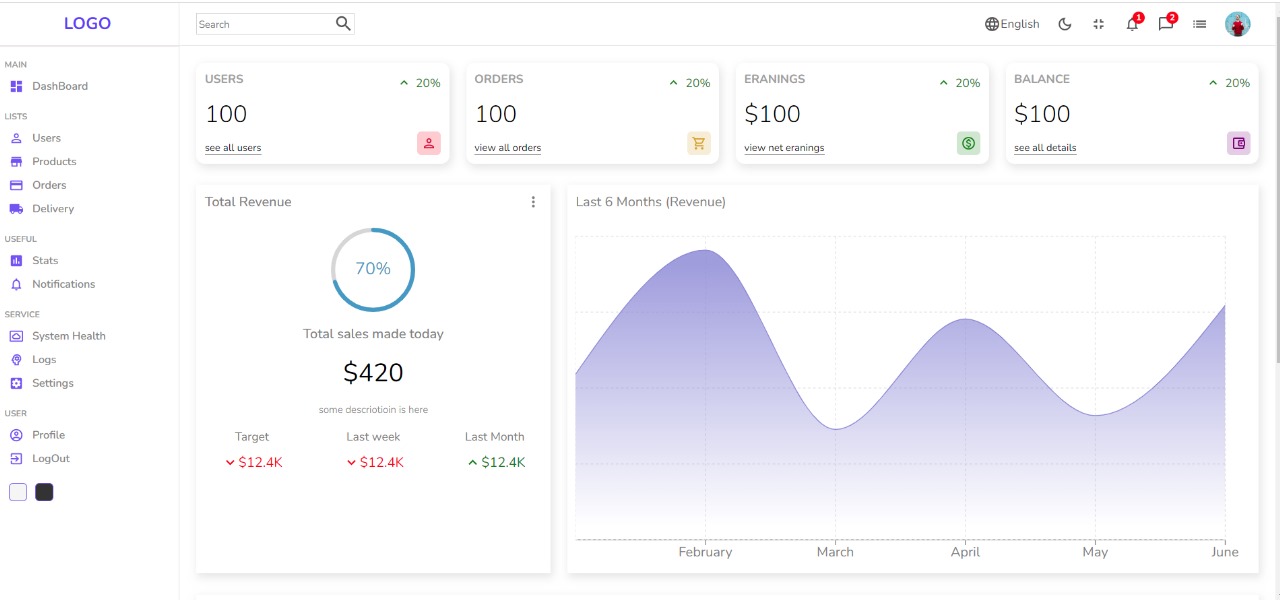The image size is (1280, 600).
Task: Open the notifications bell in top bar
Action: click(x=1132, y=24)
